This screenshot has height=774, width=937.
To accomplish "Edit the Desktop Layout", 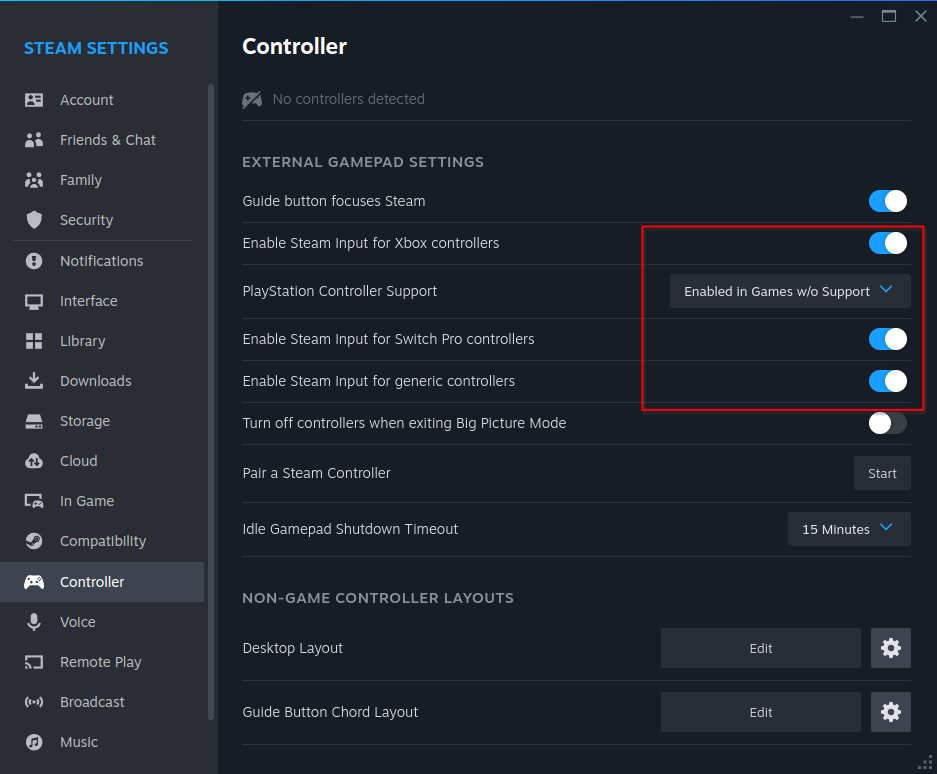I will coord(760,648).
